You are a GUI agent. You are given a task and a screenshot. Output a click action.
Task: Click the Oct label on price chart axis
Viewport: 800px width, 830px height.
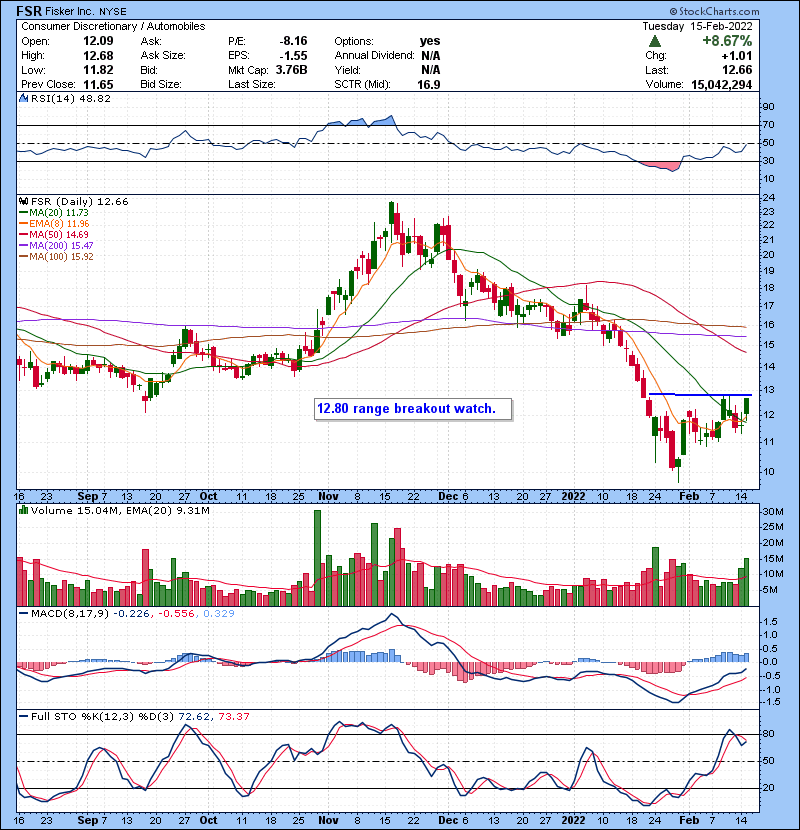click(x=209, y=497)
